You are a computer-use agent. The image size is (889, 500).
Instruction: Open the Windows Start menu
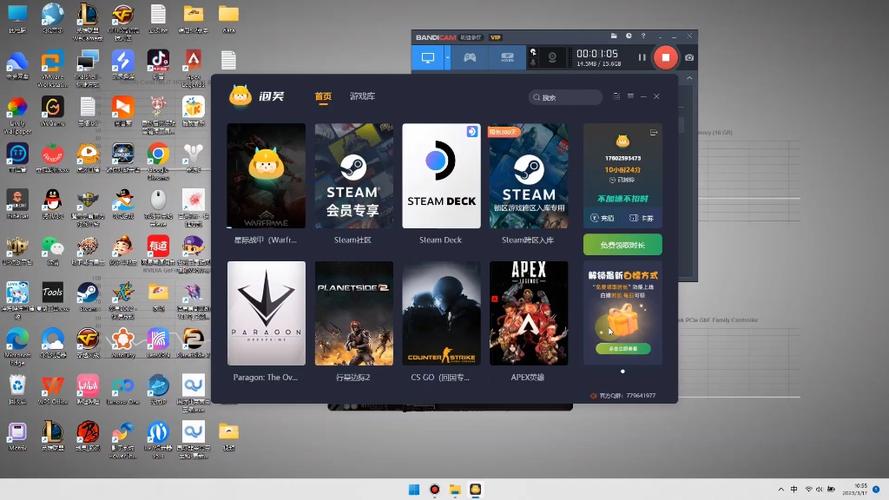(x=414, y=489)
